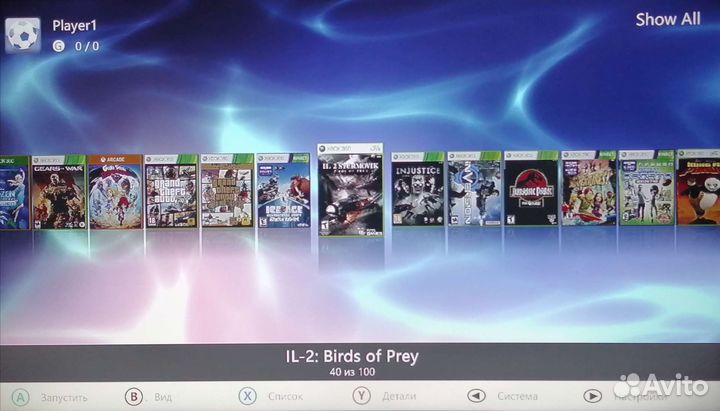Select the Grand Theft Auto V cover
This screenshot has height=411, width=720.
[x=171, y=191]
